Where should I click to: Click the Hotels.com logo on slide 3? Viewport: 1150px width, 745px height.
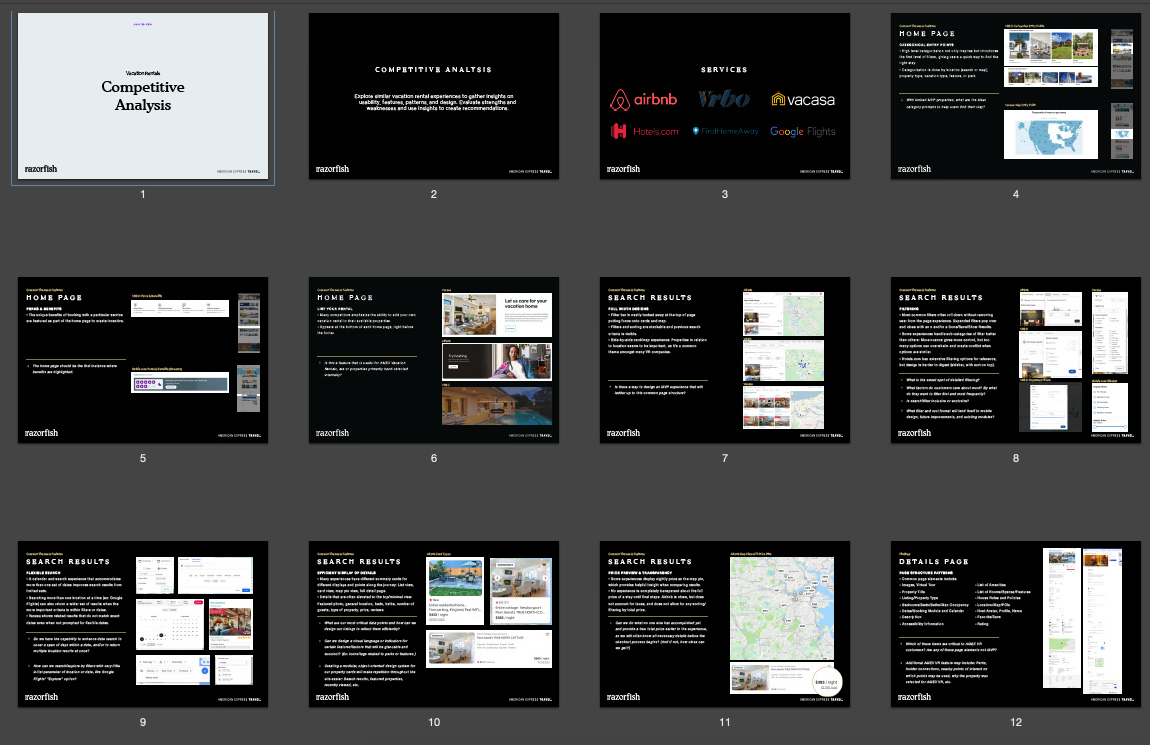point(645,131)
